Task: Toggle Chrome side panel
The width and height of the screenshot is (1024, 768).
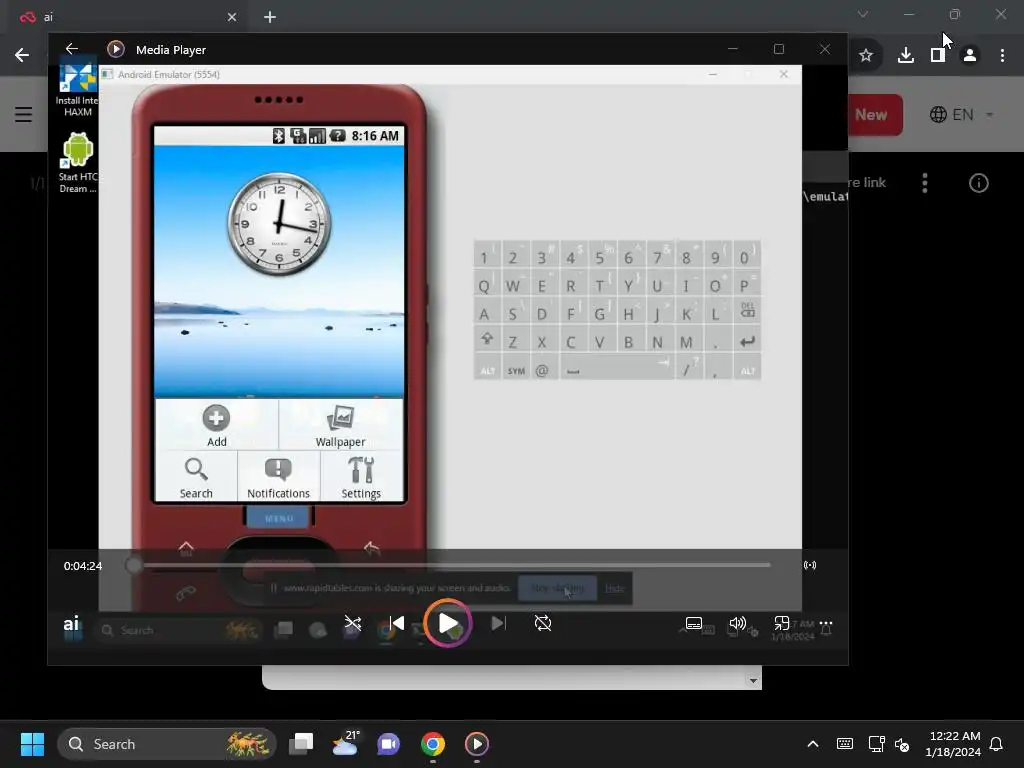Action: [x=938, y=56]
